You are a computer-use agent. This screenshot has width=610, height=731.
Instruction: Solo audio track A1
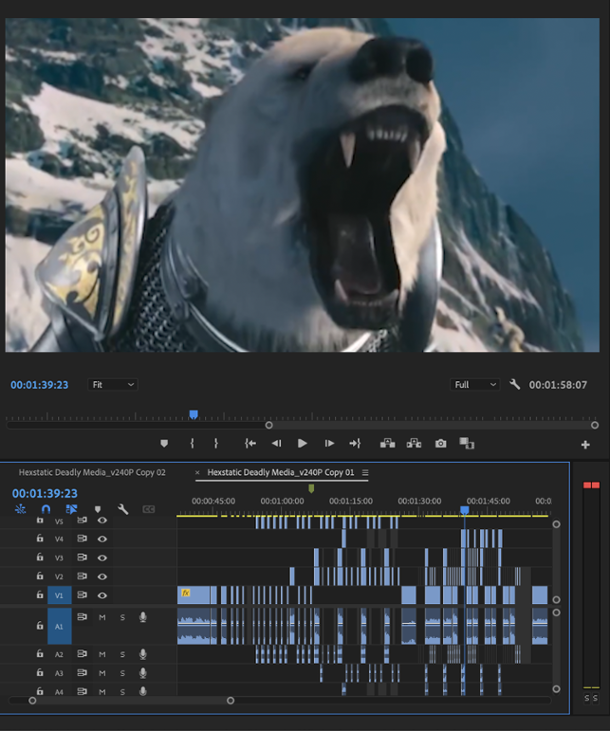click(x=122, y=617)
